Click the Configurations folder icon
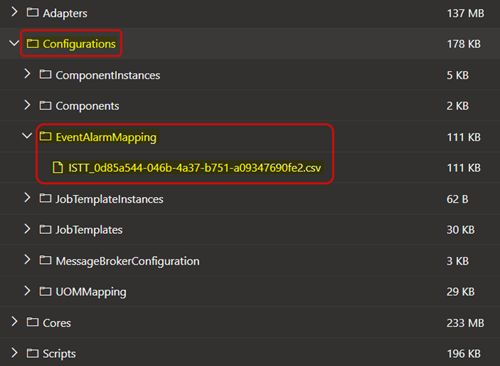Image resolution: width=500 pixels, height=366 pixels. tap(33, 43)
